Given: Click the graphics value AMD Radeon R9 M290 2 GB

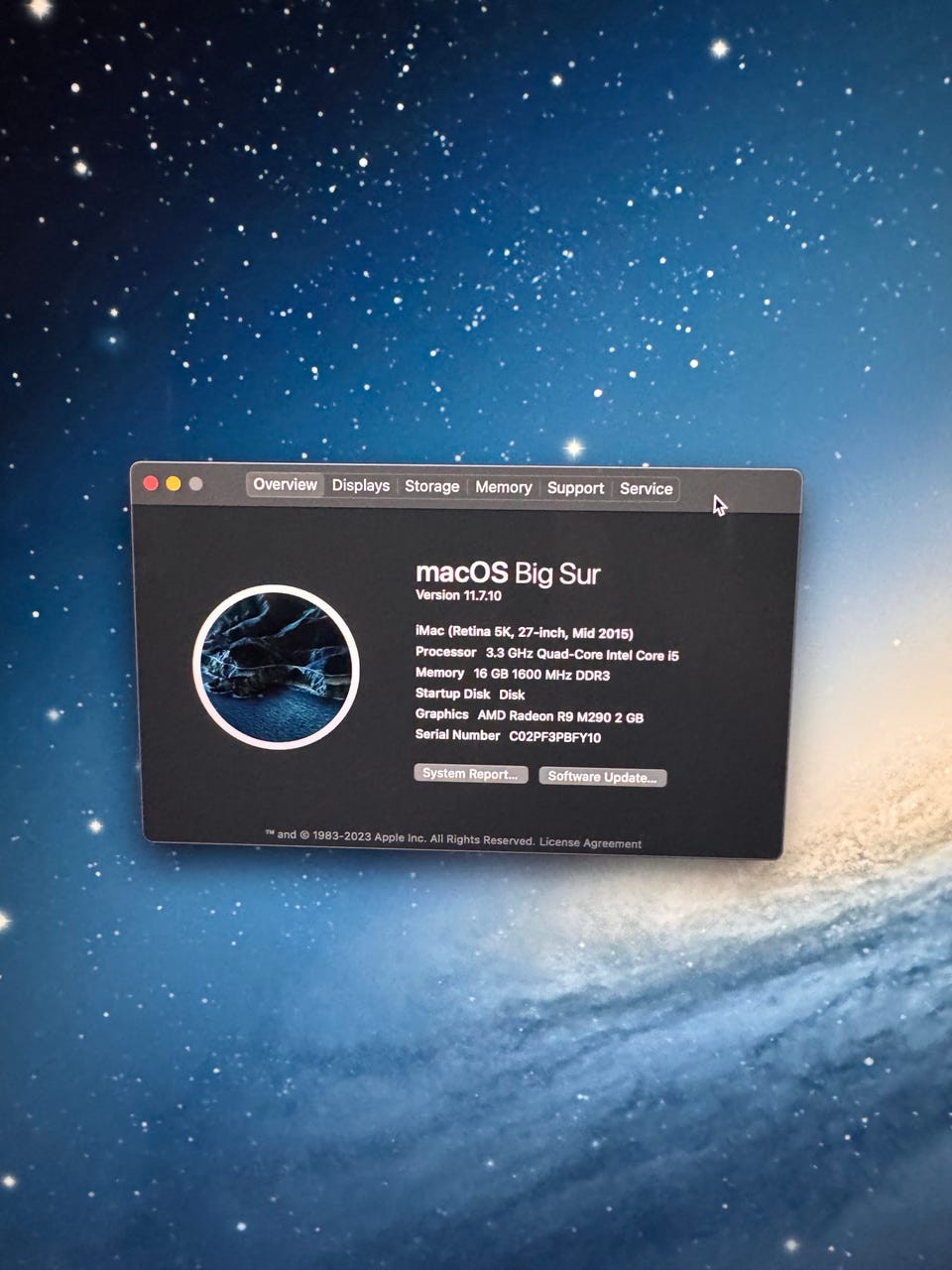Looking at the screenshot, I should (560, 716).
